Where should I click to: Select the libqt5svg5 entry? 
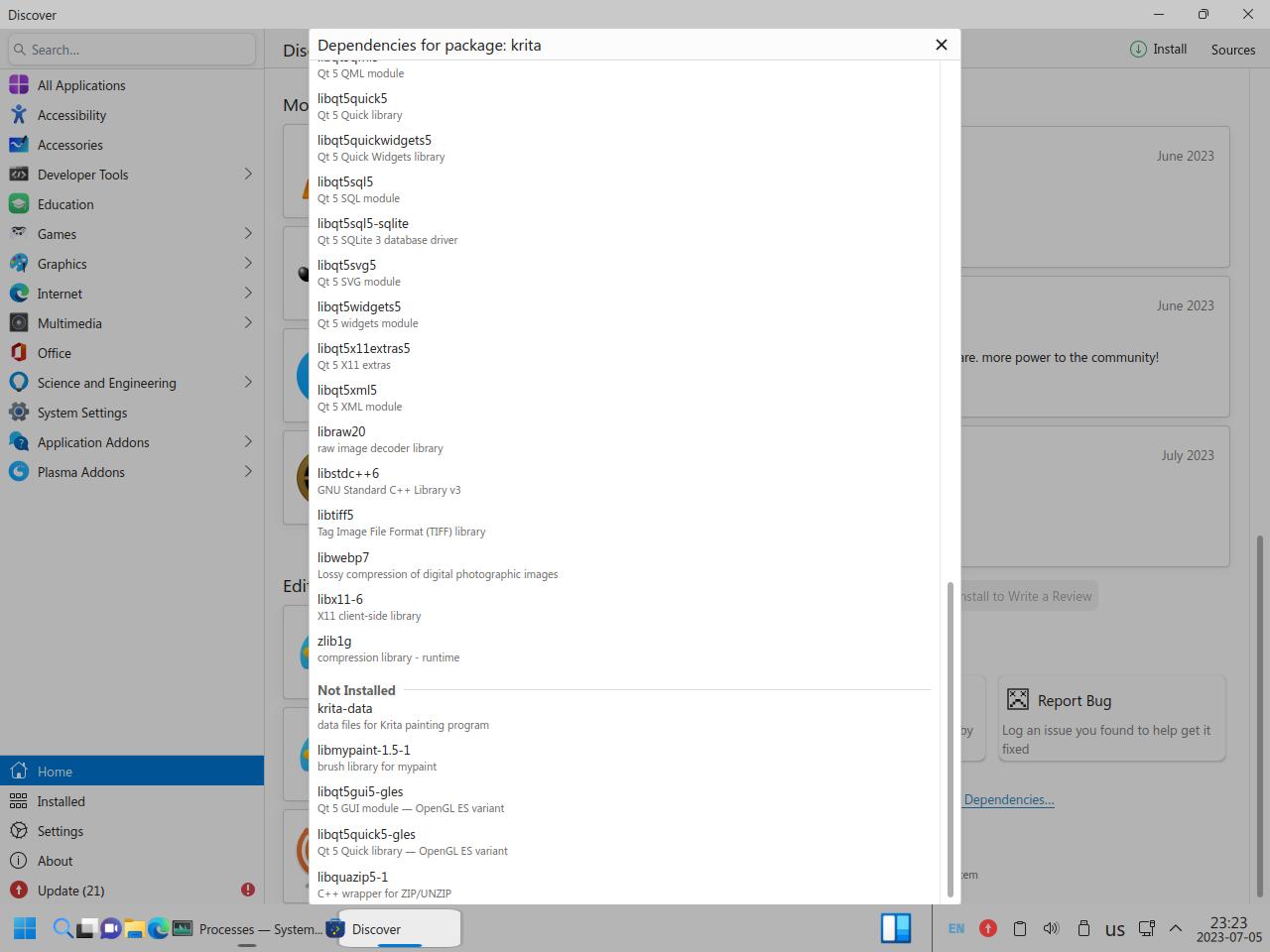[x=624, y=273]
